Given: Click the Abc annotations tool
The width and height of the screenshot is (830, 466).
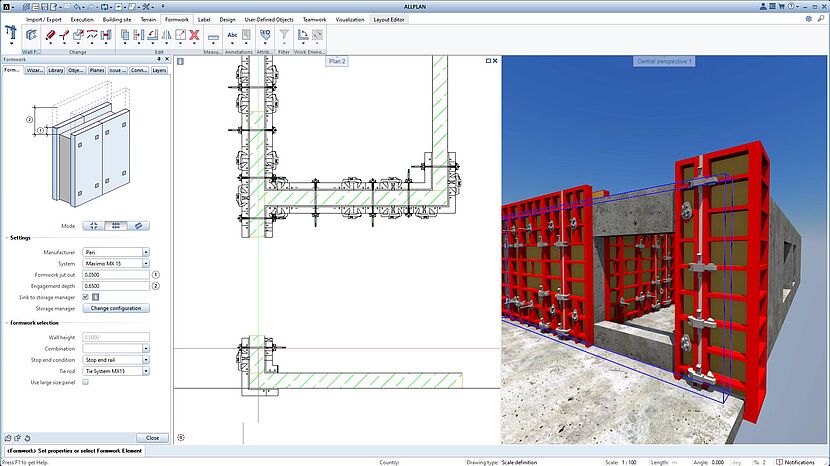Looking at the screenshot, I should [234, 35].
